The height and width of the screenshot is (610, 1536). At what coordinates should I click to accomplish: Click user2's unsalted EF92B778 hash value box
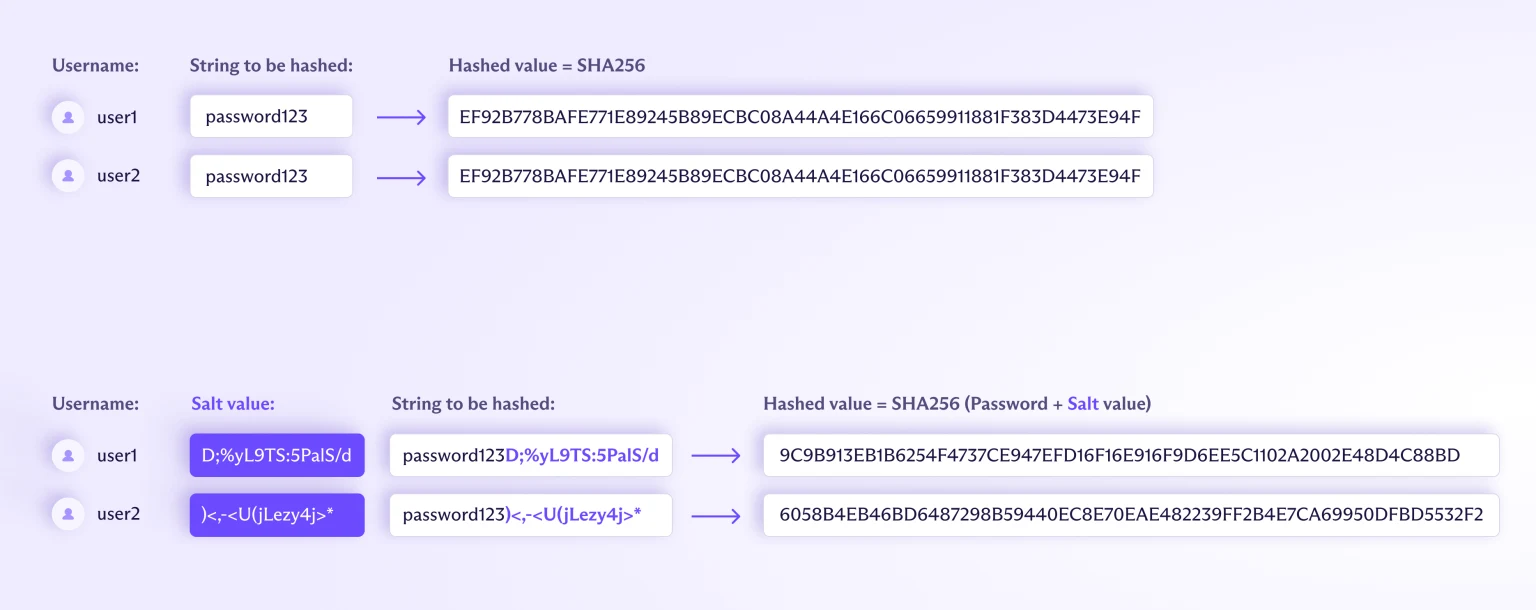click(x=800, y=176)
